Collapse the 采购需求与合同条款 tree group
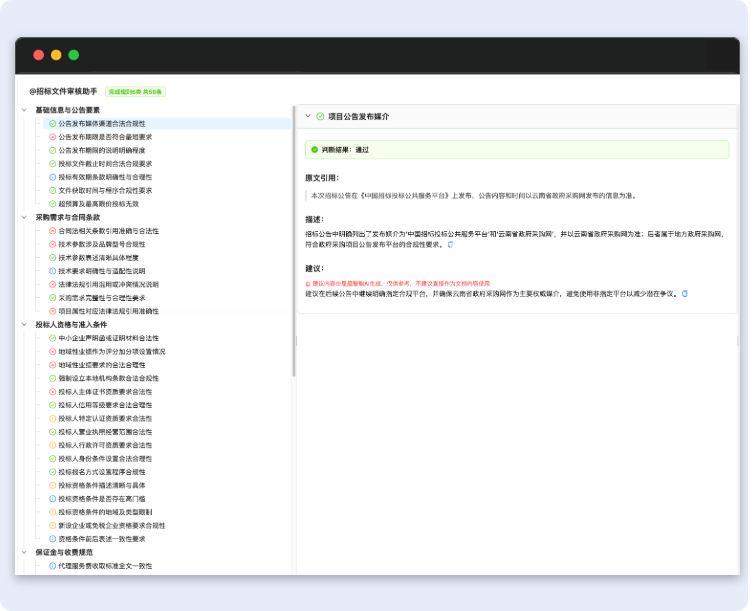The height and width of the screenshot is (611, 755). (24, 217)
